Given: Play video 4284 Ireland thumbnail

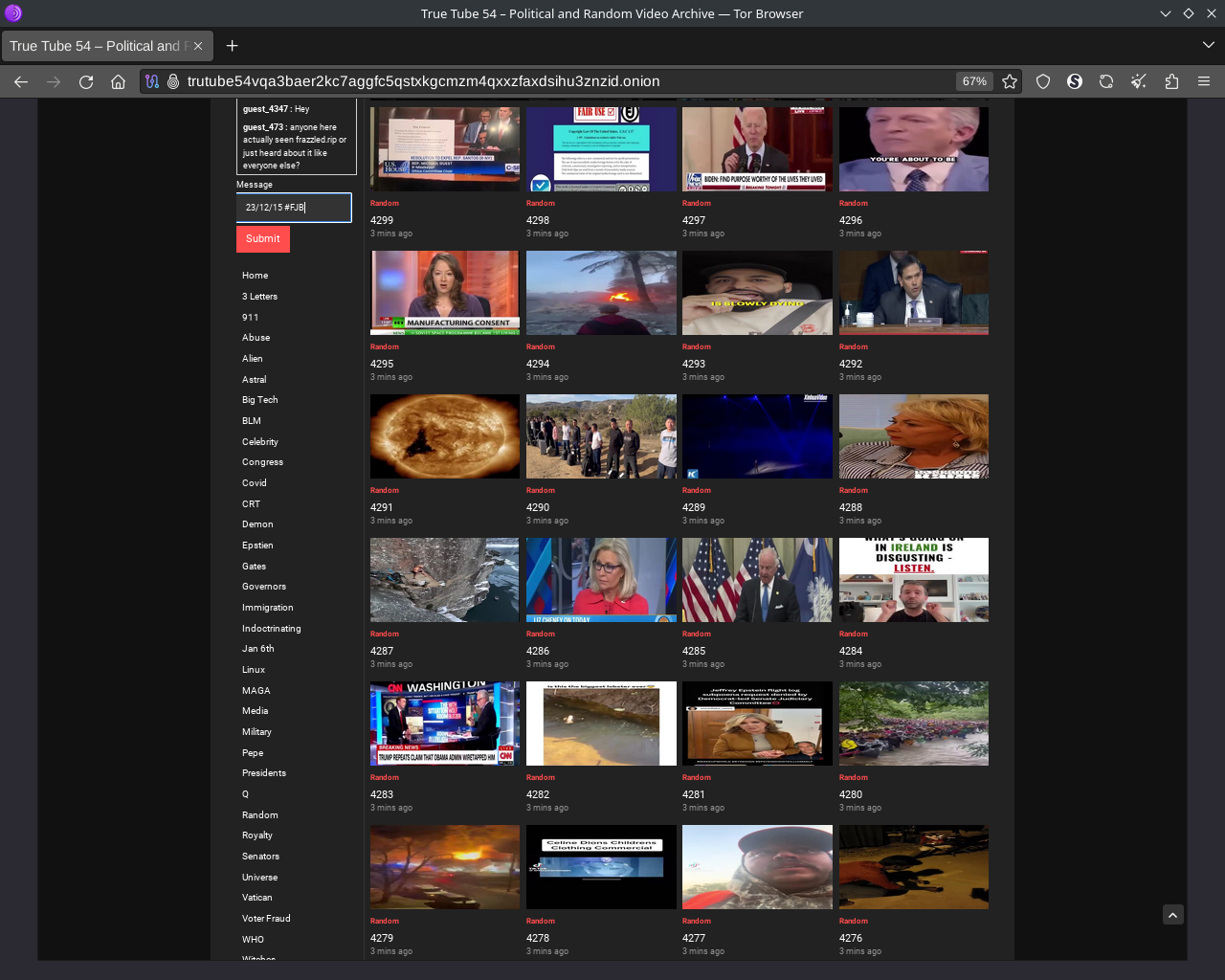Looking at the screenshot, I should (914, 580).
